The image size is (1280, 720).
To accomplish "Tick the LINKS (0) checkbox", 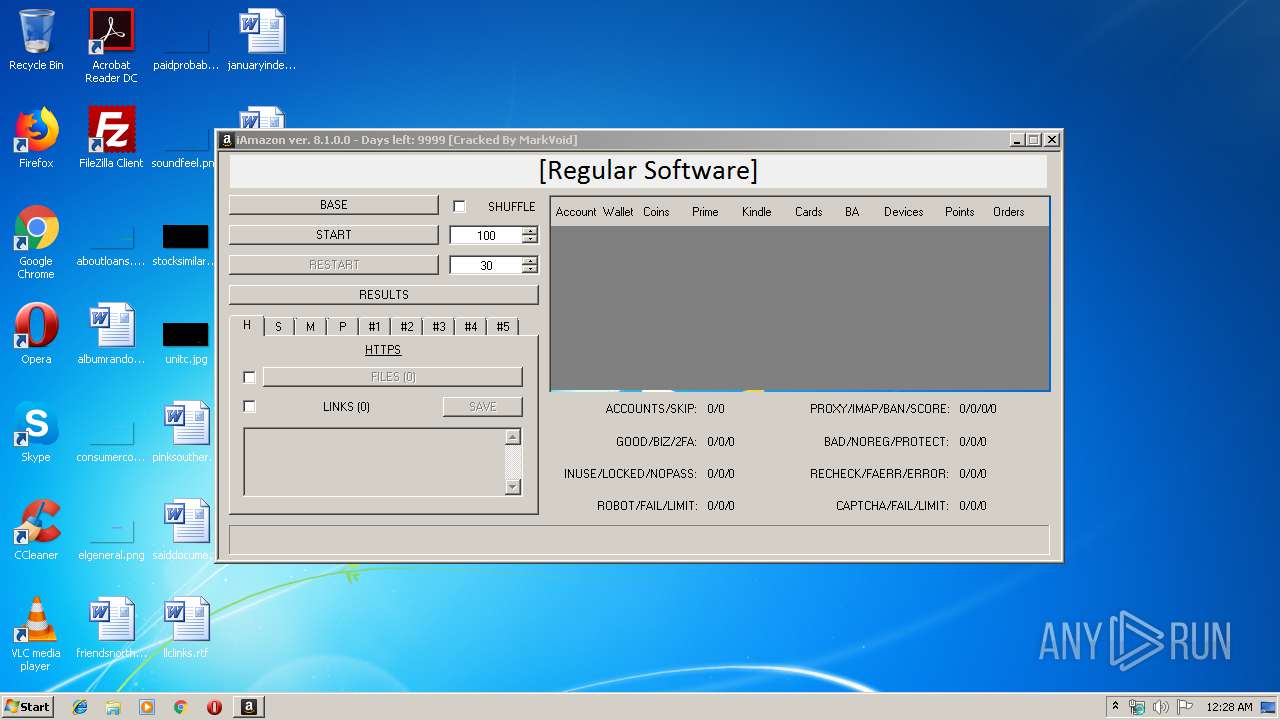I will pos(250,406).
